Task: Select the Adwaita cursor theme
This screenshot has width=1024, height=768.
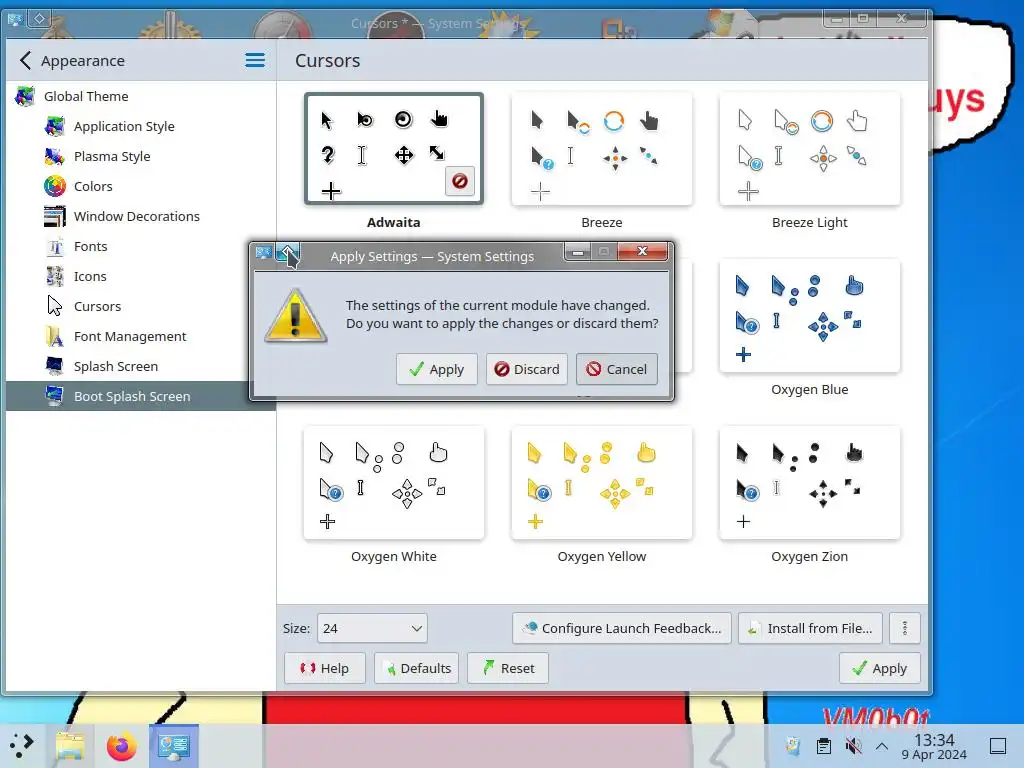Action: click(x=394, y=149)
